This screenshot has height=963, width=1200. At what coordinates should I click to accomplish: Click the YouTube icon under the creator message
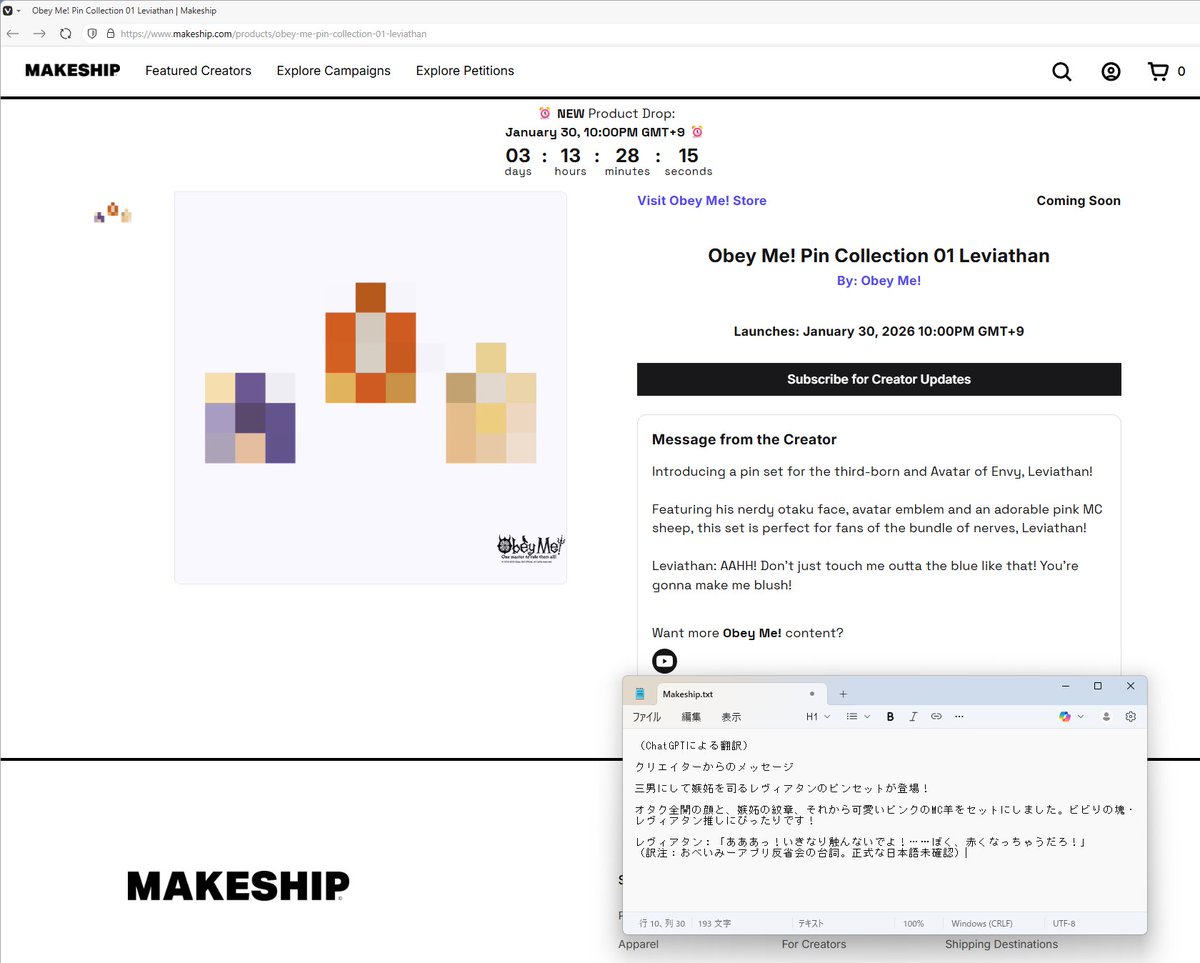[664, 661]
